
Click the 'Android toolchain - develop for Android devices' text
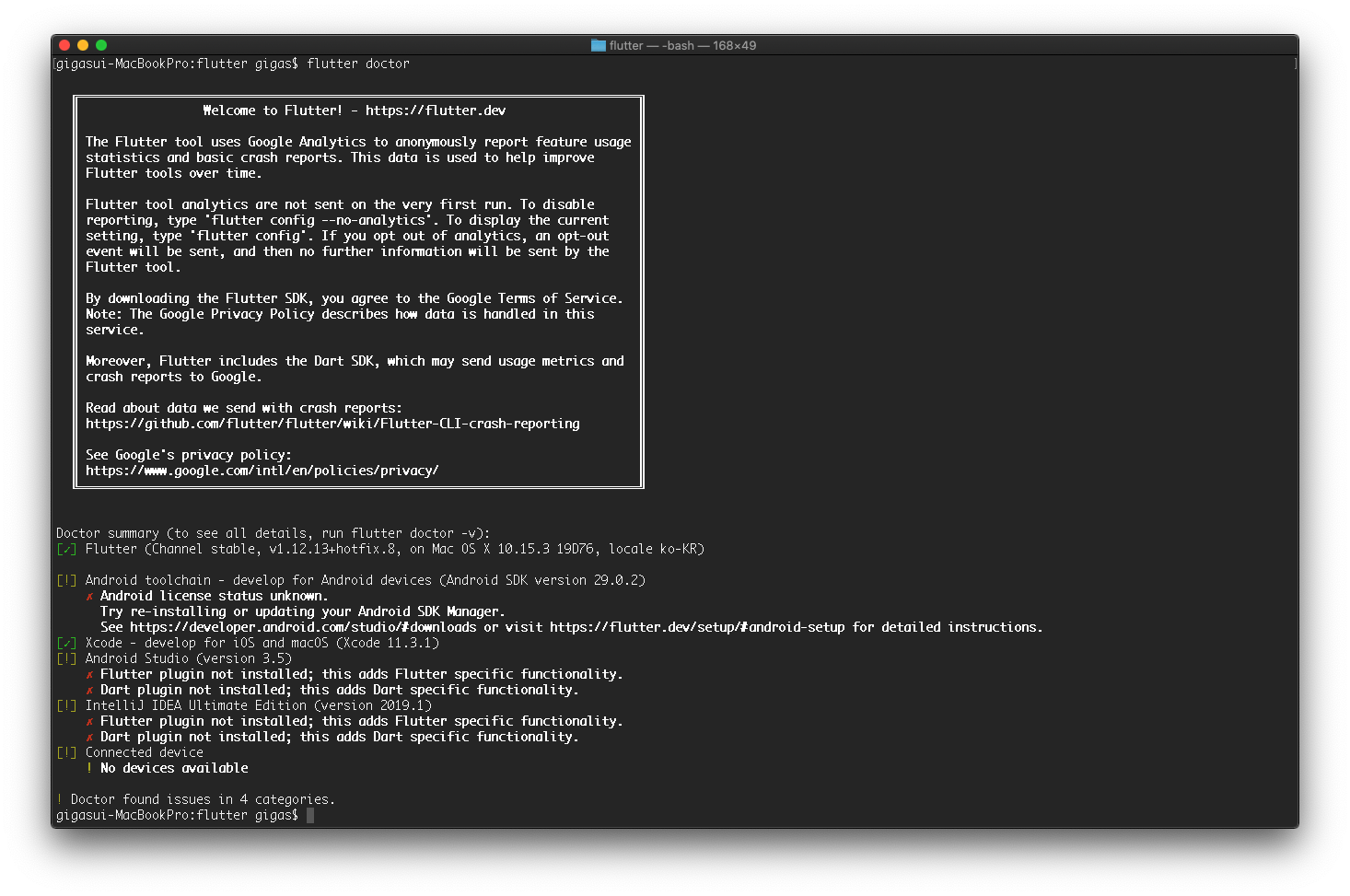click(x=259, y=580)
